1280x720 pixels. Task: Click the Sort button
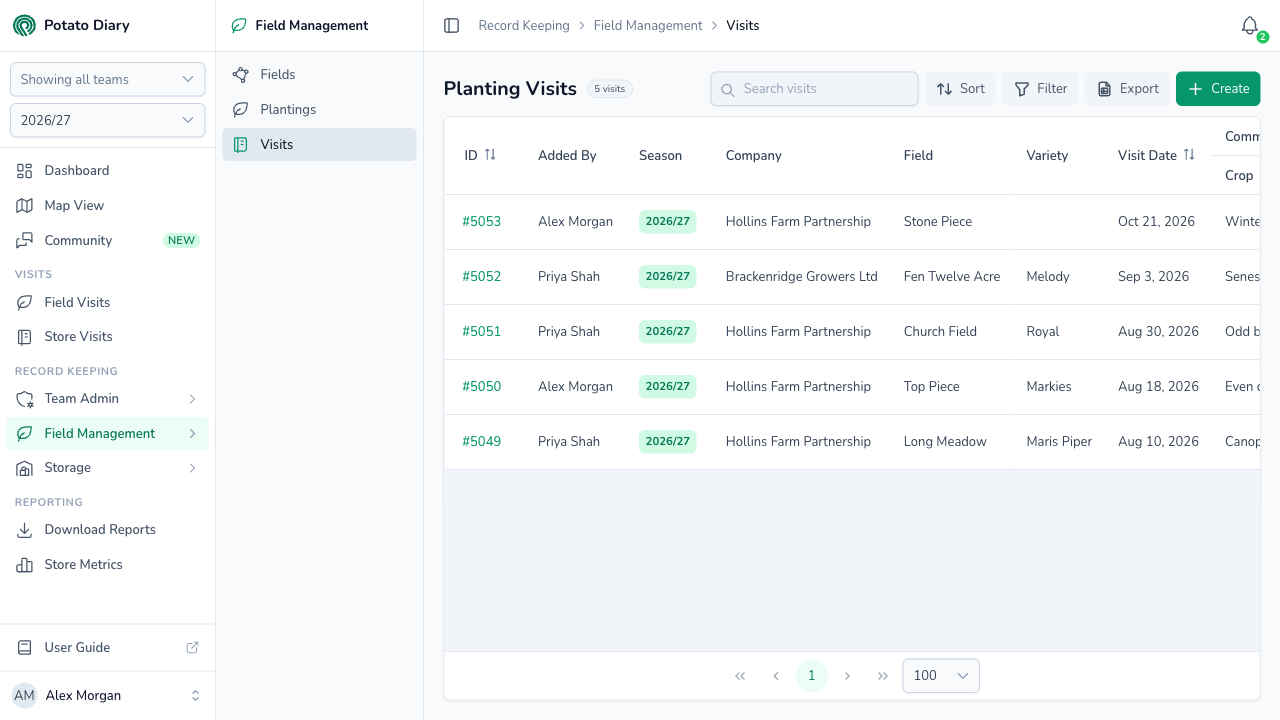(960, 89)
